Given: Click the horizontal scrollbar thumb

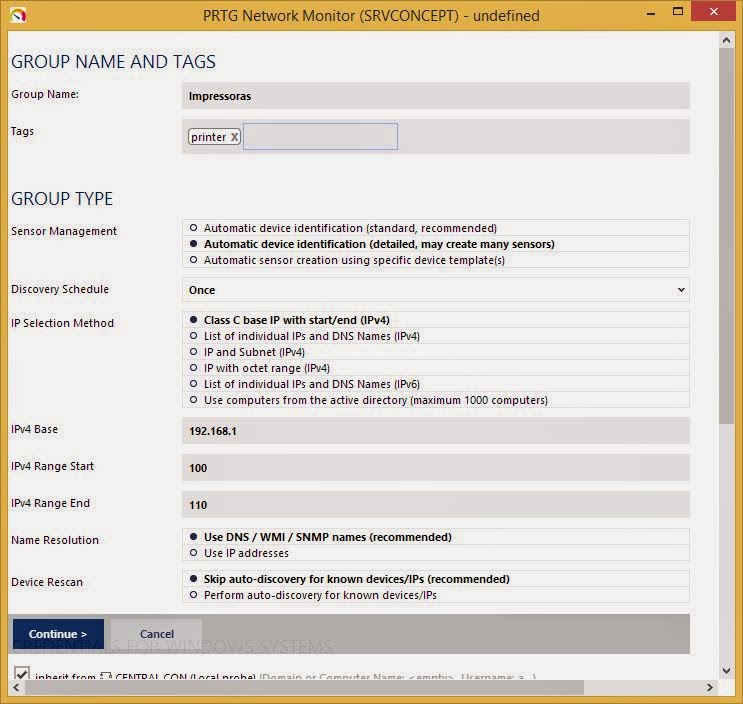Looking at the screenshot, I should point(304,687).
